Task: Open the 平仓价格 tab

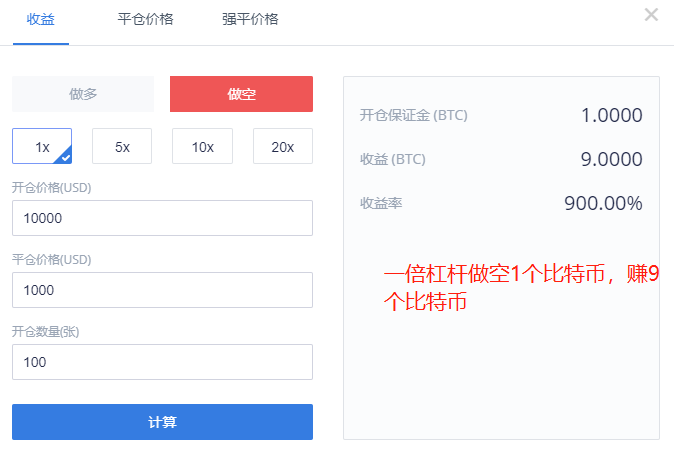Action: coord(145,19)
